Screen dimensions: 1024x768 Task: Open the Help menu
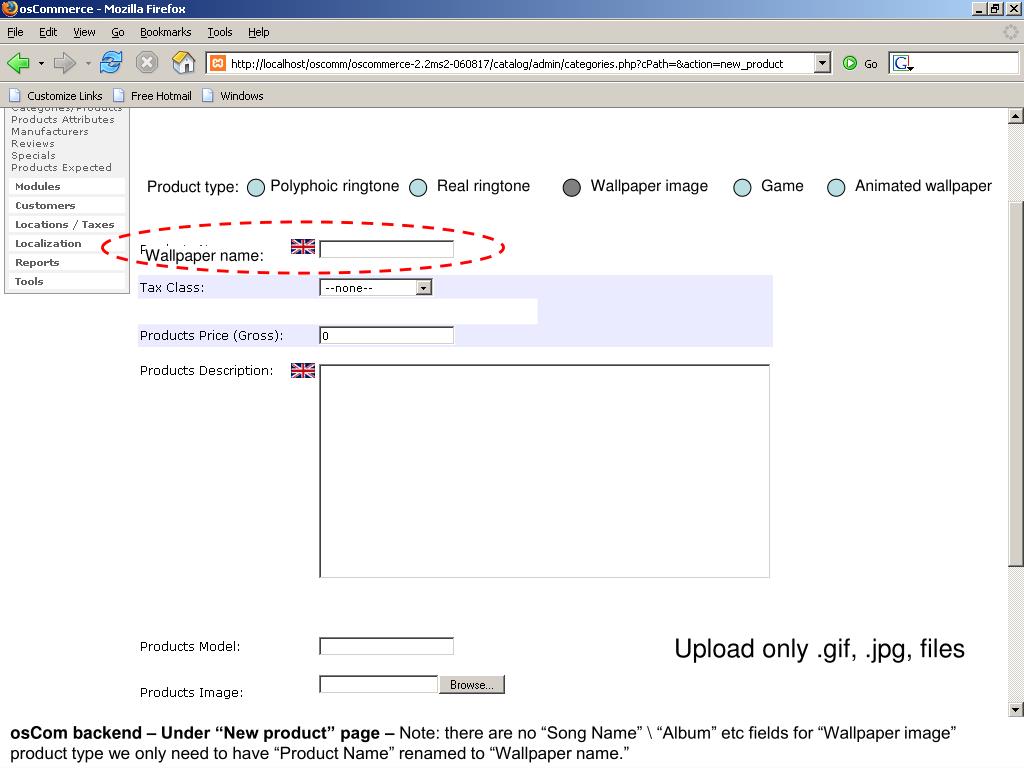point(258,32)
